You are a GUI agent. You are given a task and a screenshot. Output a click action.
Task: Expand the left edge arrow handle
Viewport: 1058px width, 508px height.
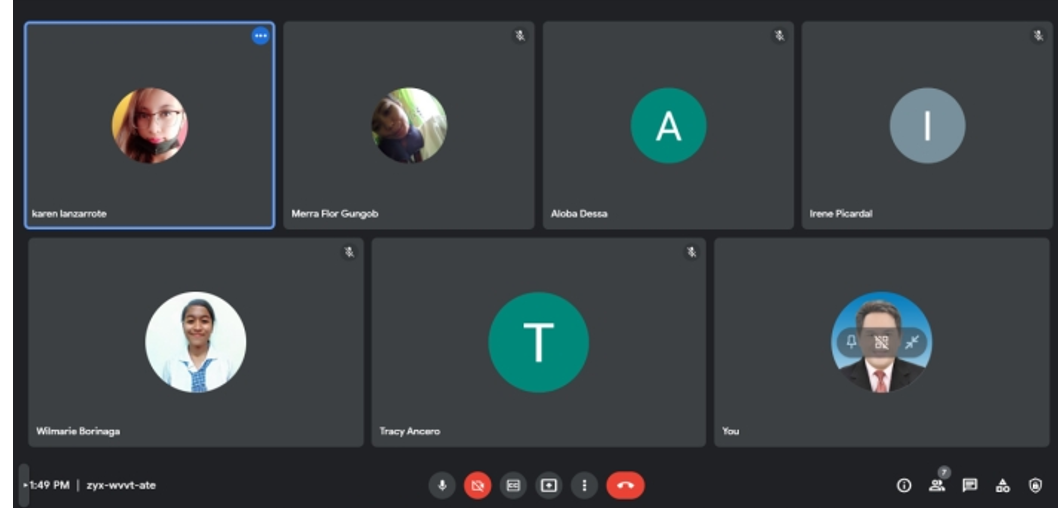click(24, 485)
